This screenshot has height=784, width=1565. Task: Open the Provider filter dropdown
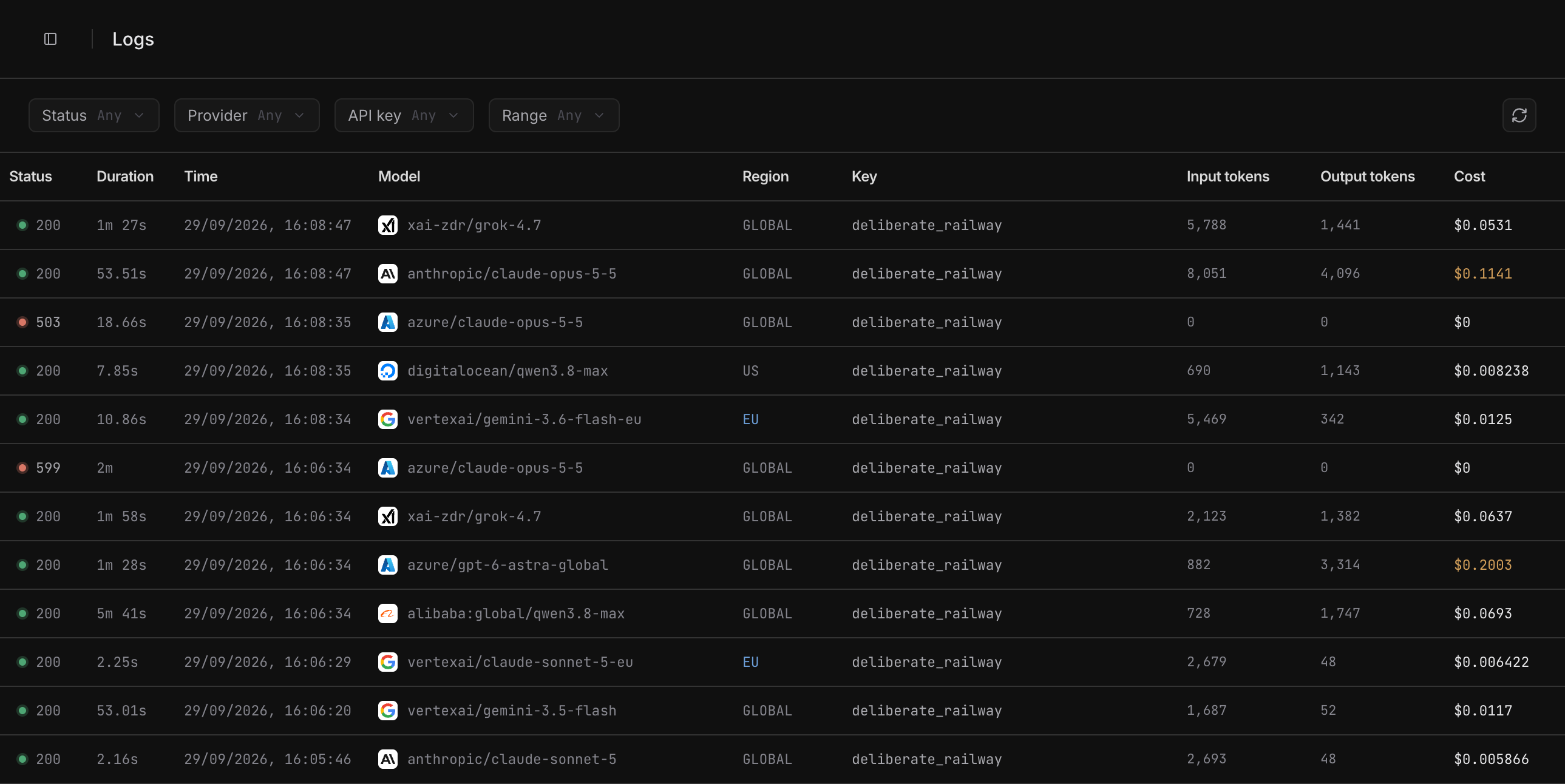click(x=246, y=115)
